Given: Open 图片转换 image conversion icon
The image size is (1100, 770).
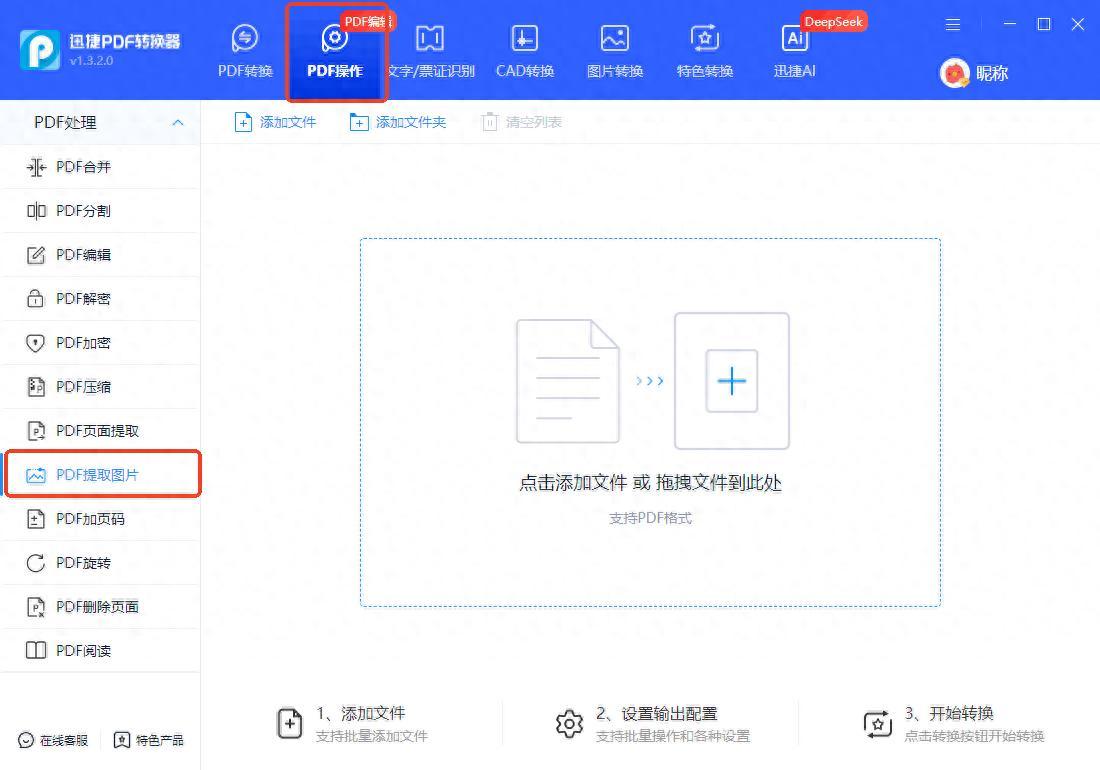Looking at the screenshot, I should point(614,40).
